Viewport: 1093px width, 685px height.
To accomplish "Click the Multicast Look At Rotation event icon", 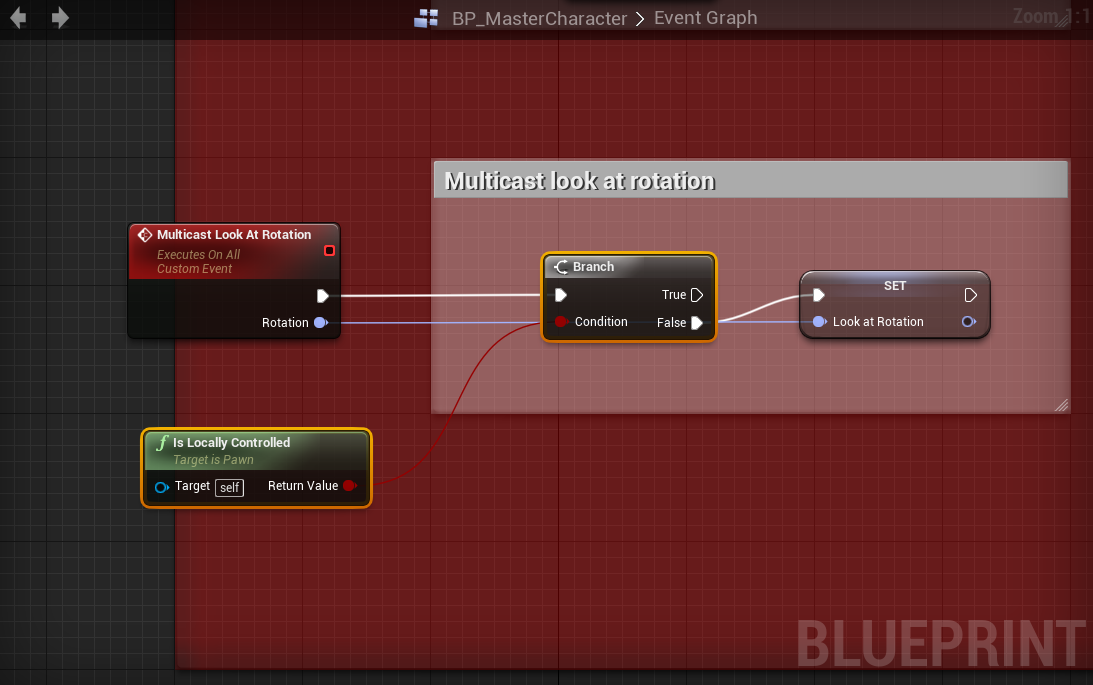I will click(145, 235).
